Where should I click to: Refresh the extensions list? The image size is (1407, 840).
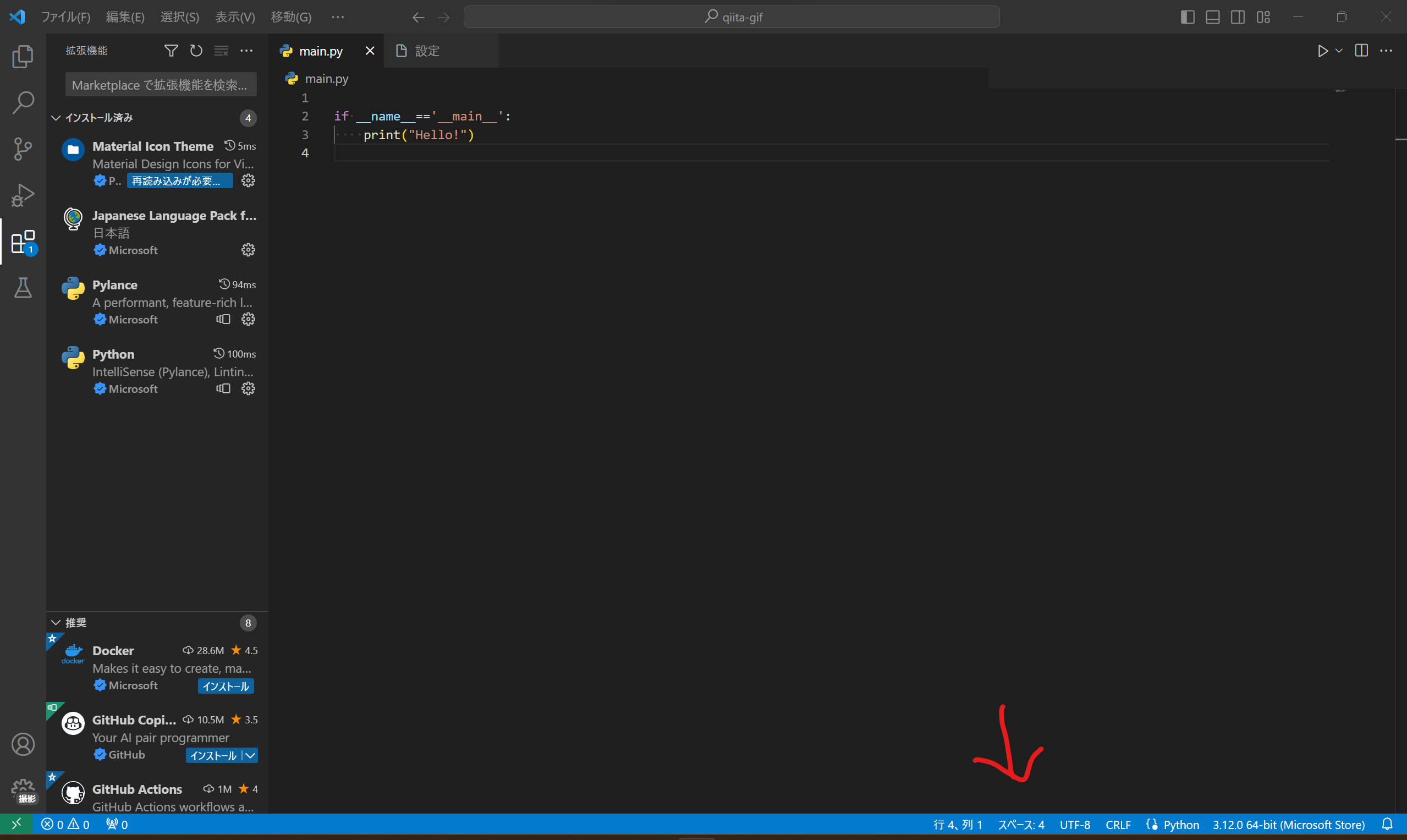196,51
